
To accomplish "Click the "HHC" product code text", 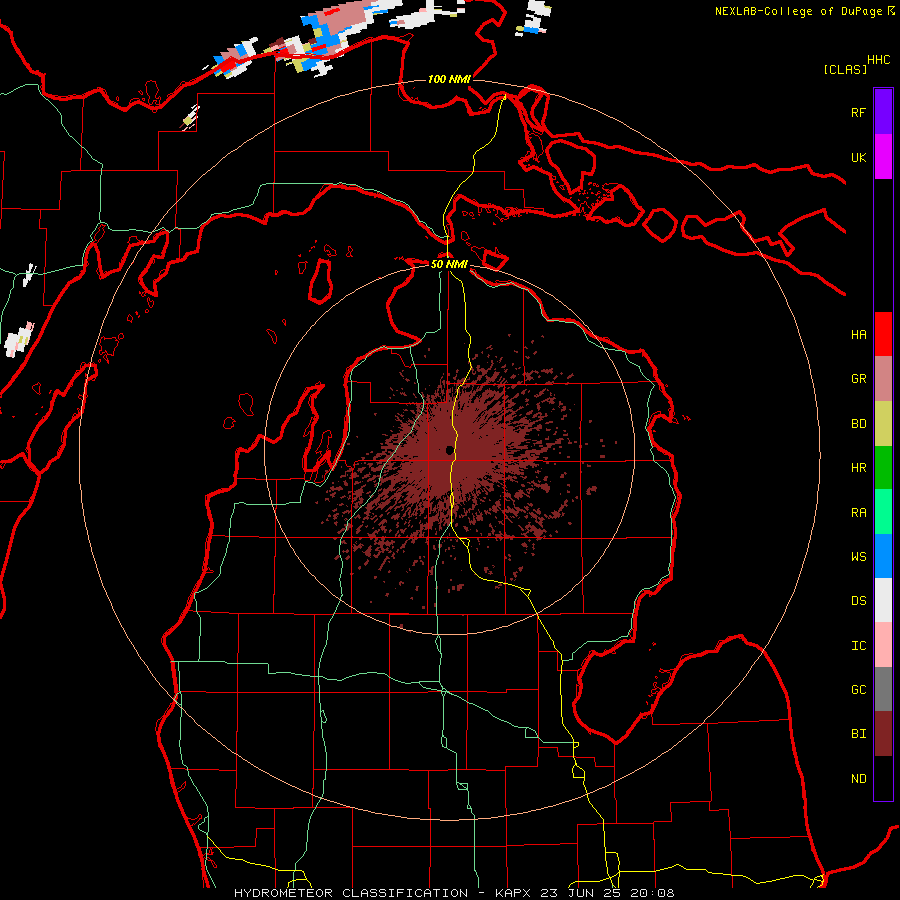I will pos(878,59).
